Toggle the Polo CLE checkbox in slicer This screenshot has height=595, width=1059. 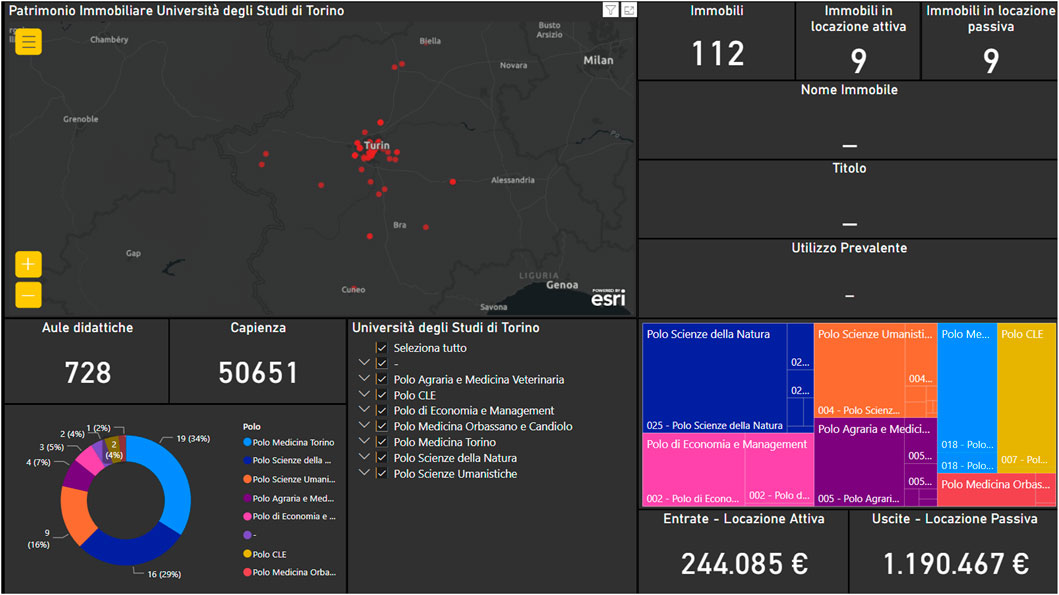click(x=382, y=395)
